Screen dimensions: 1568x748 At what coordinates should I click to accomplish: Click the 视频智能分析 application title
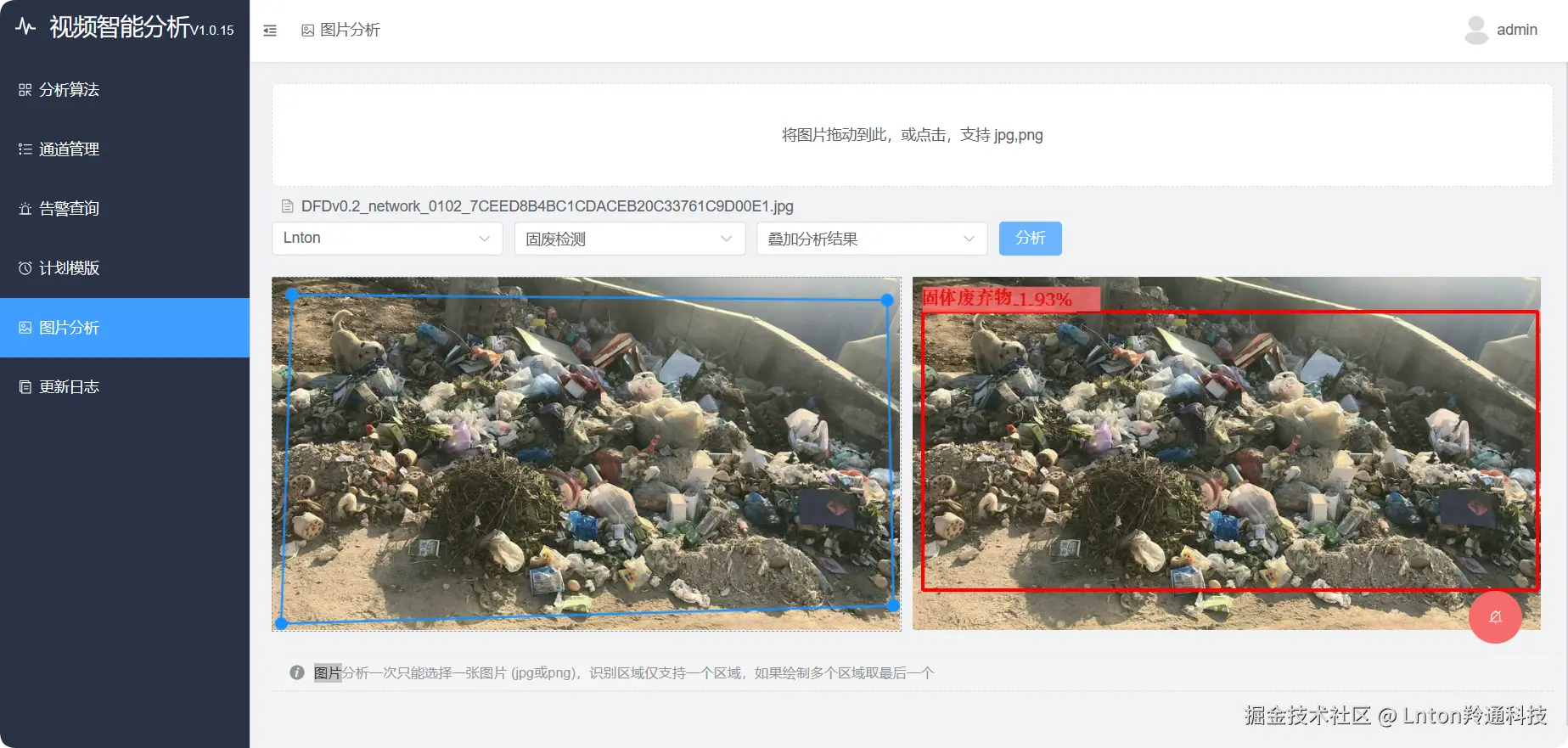pos(120,27)
